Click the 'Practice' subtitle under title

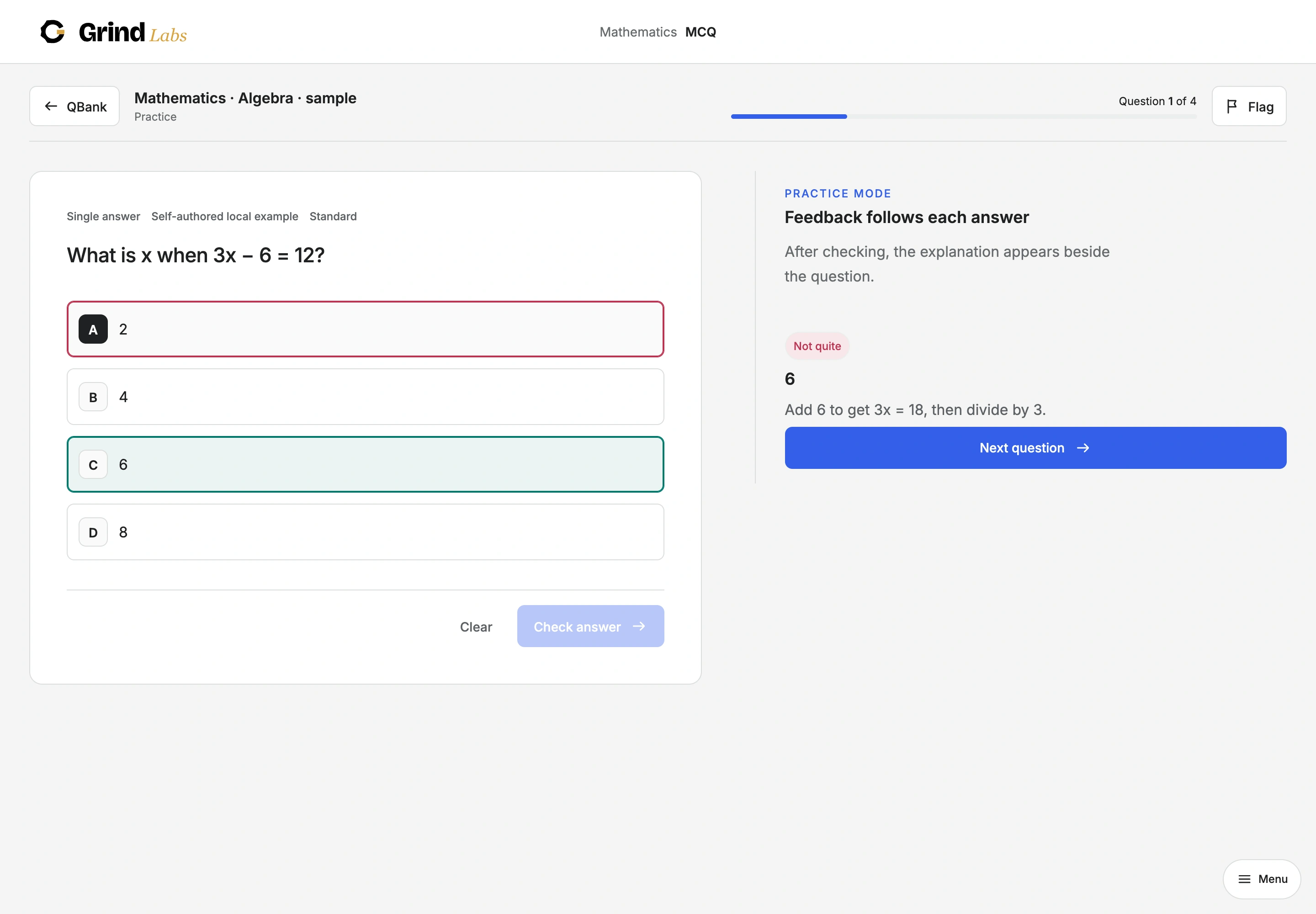155,117
